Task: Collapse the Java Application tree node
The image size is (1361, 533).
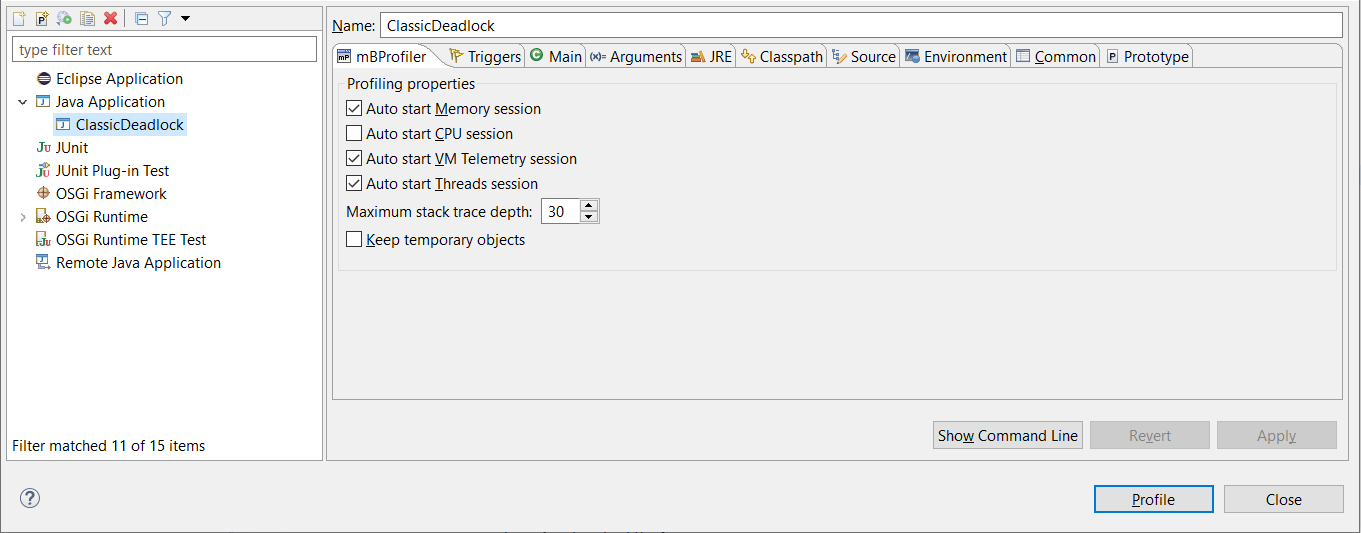Action: pyautogui.click(x=23, y=102)
